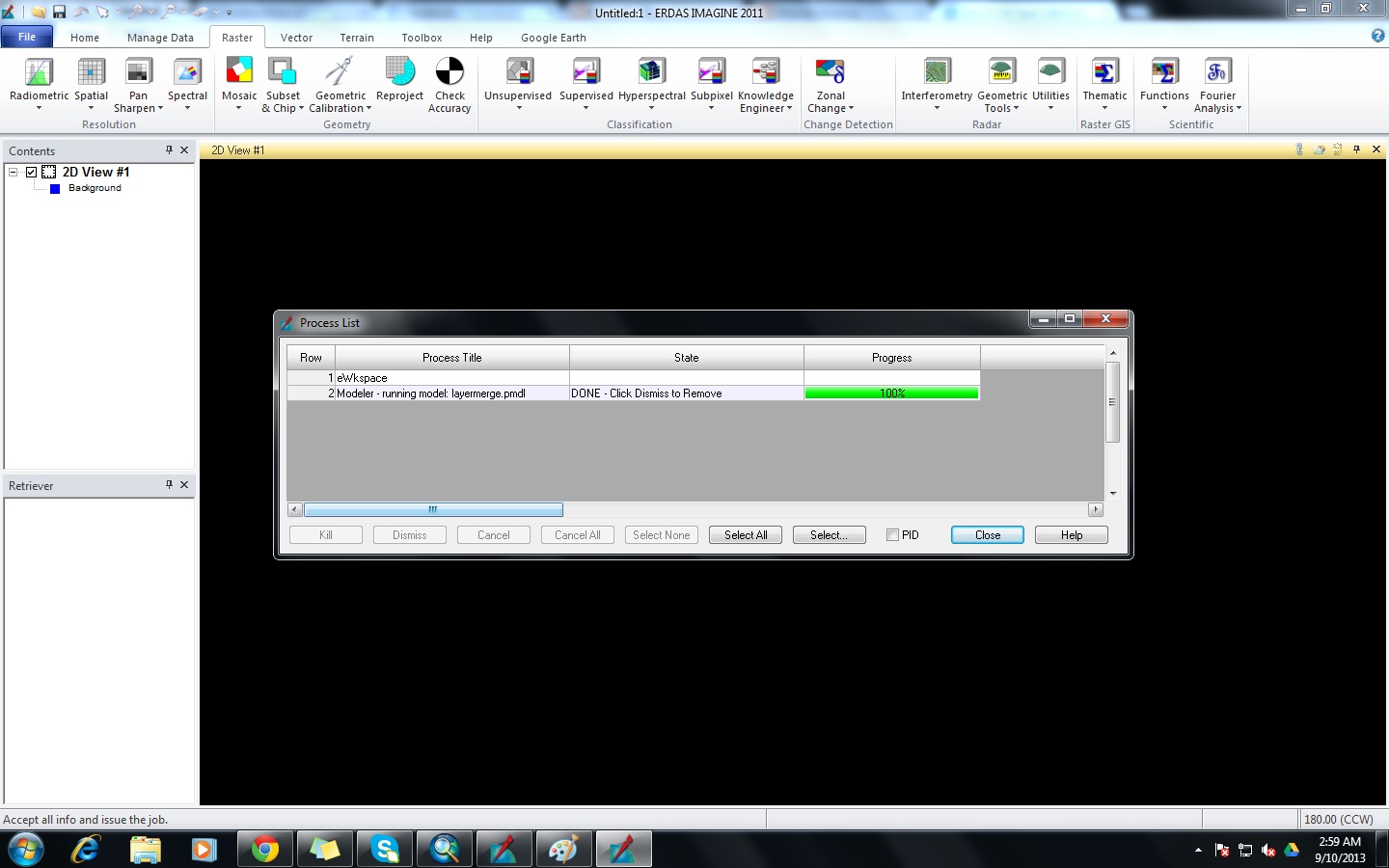Viewport: 1389px width, 868px height.
Task: Open the Thematic Raster GIS icon
Action: click(x=1104, y=72)
